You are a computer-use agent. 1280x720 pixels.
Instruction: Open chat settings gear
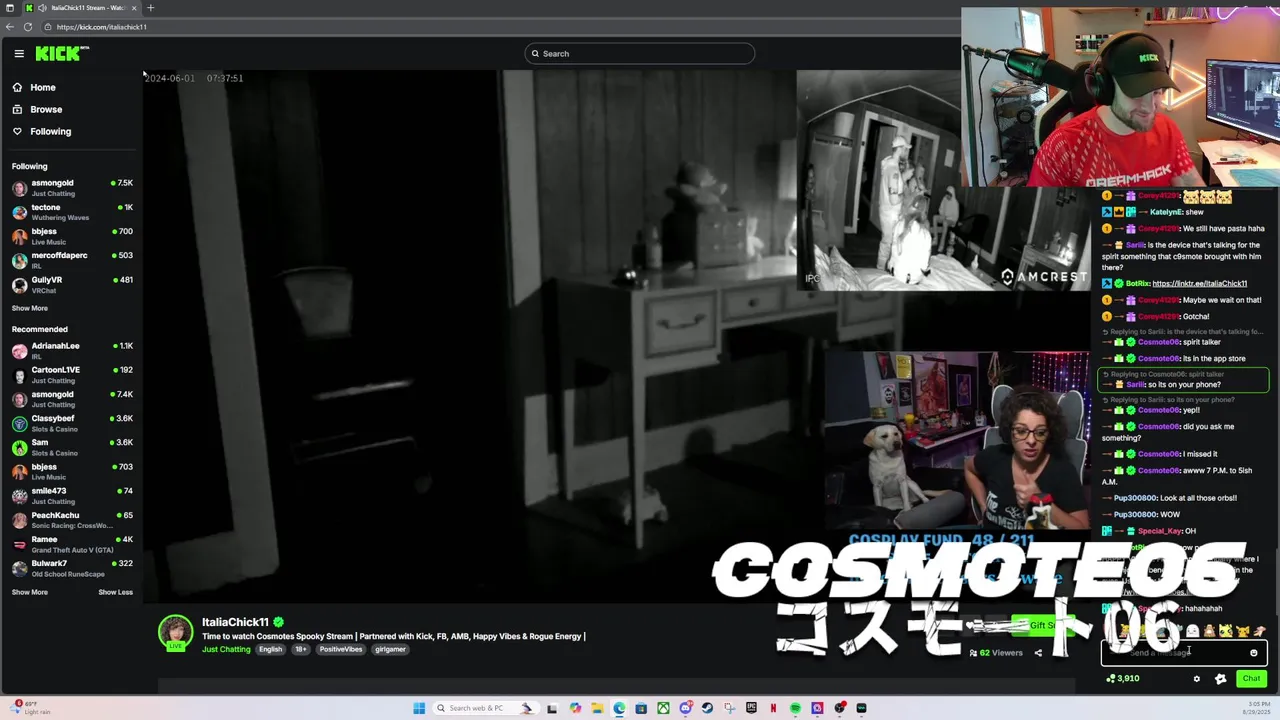tap(1197, 679)
